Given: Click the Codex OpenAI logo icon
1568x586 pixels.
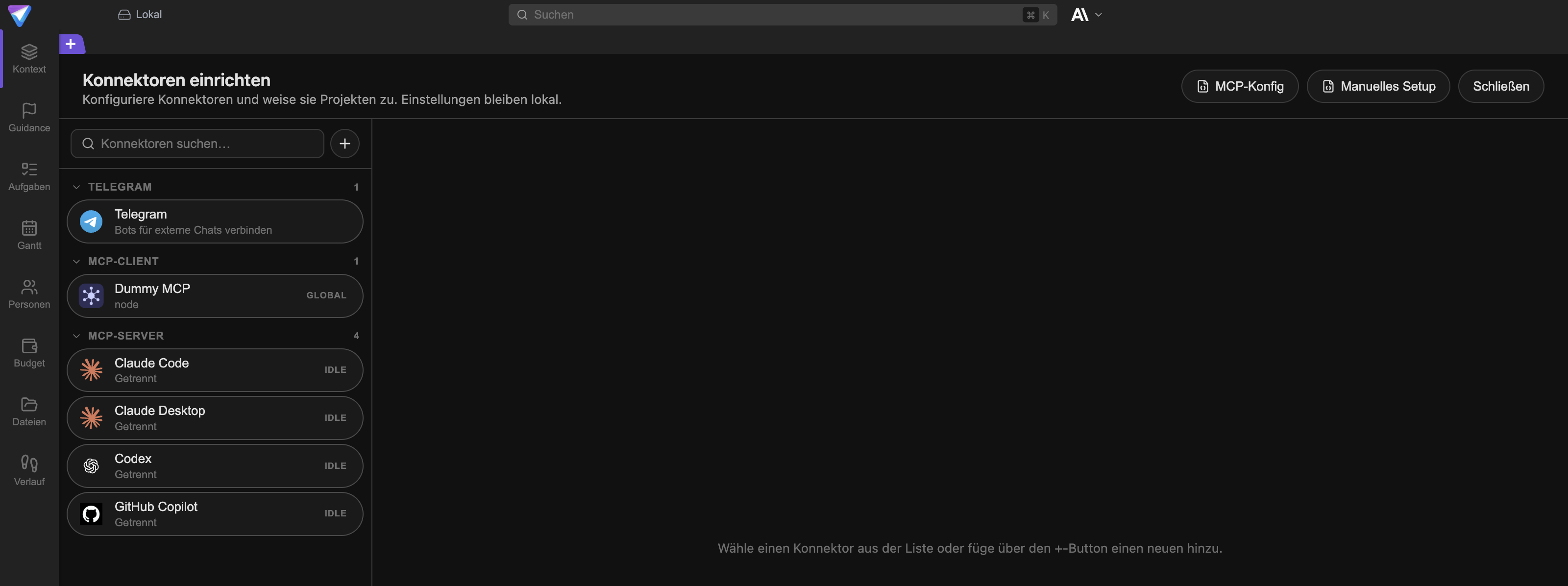Looking at the screenshot, I should click(x=91, y=466).
